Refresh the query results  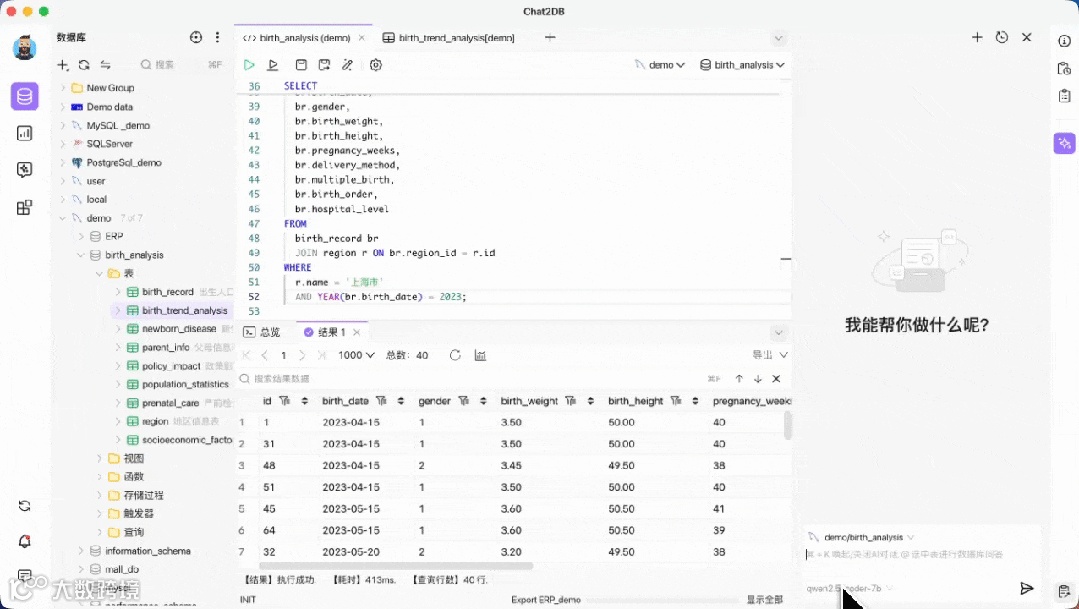(455, 355)
